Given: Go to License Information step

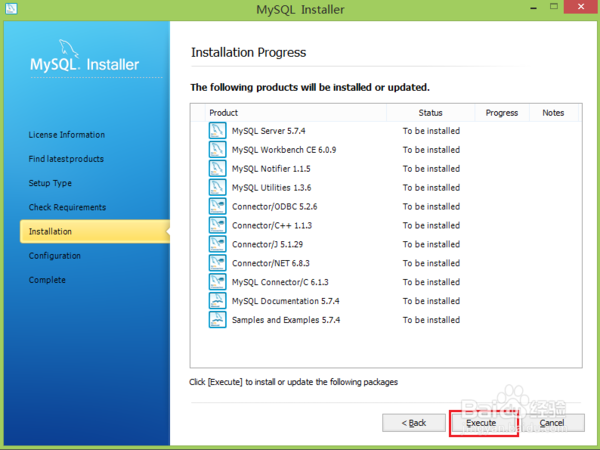Looking at the screenshot, I should tap(67, 135).
